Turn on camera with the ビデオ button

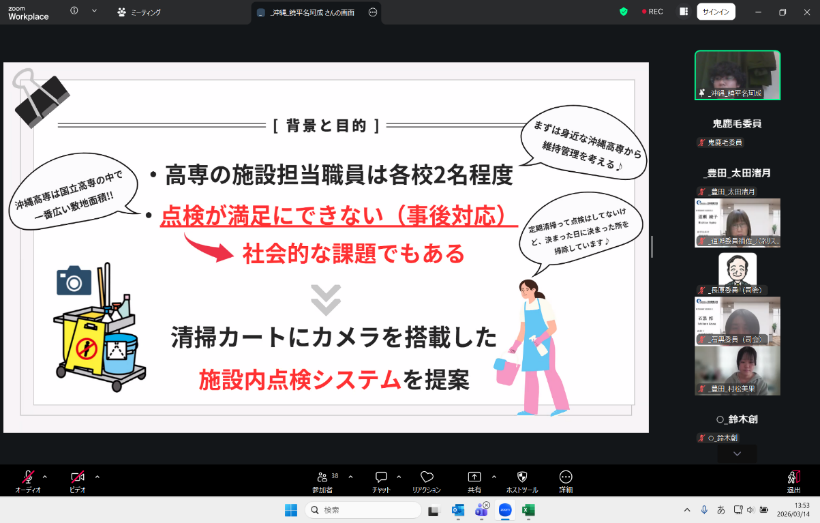coord(77,478)
